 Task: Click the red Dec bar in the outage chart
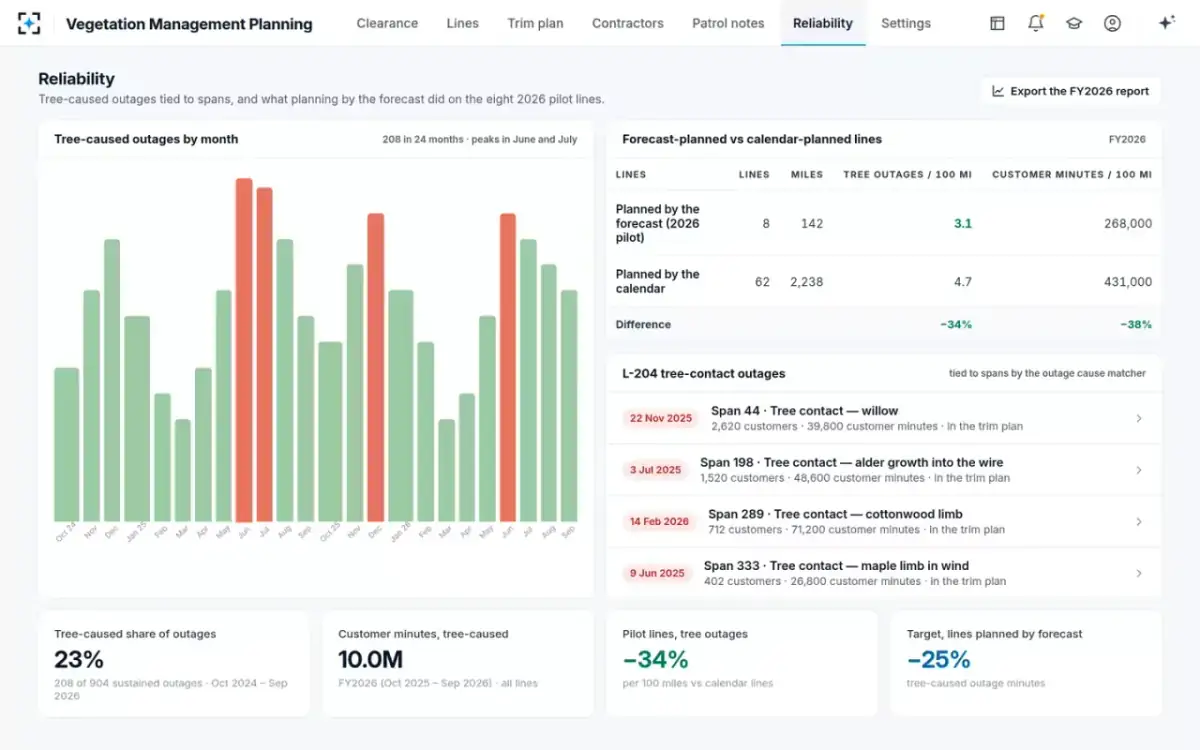[375, 367]
